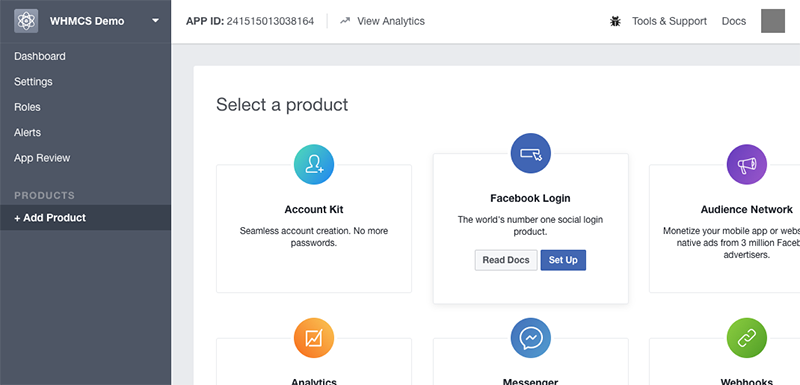Click the Analytics orange chart icon
This screenshot has width=800, height=385.
point(314,338)
